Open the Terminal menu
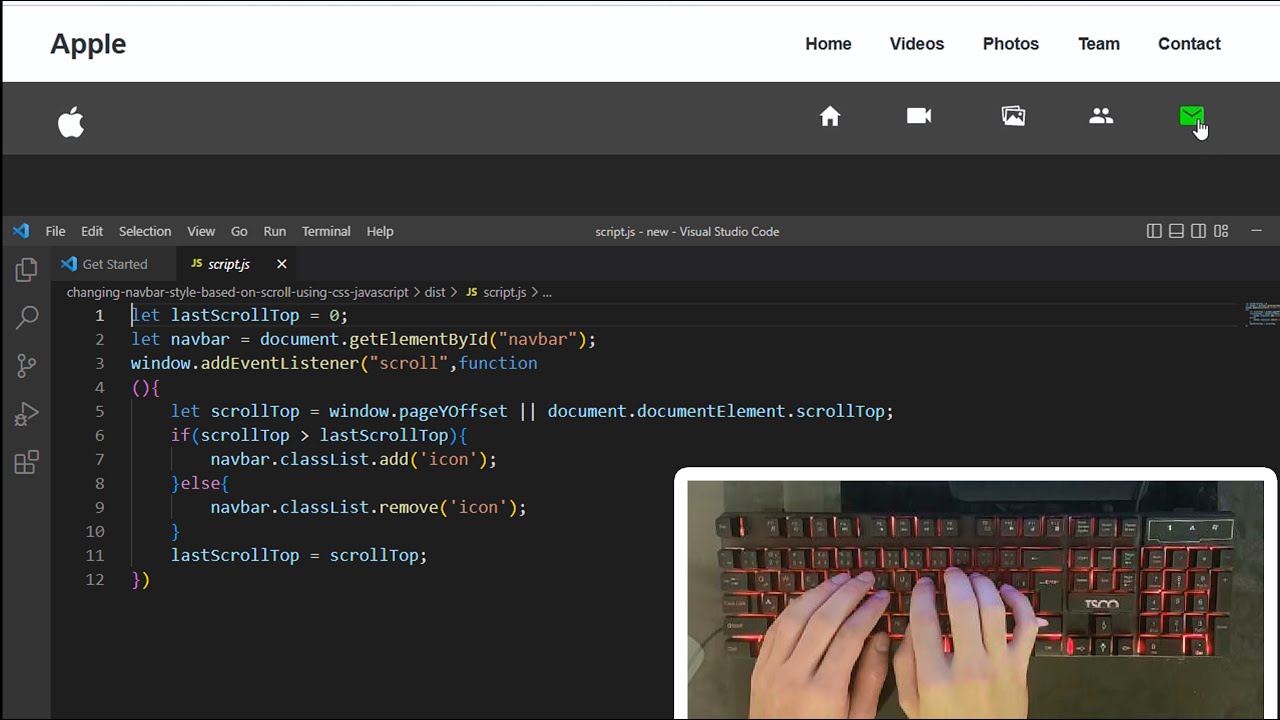Image resolution: width=1280 pixels, height=720 pixels. 326,231
